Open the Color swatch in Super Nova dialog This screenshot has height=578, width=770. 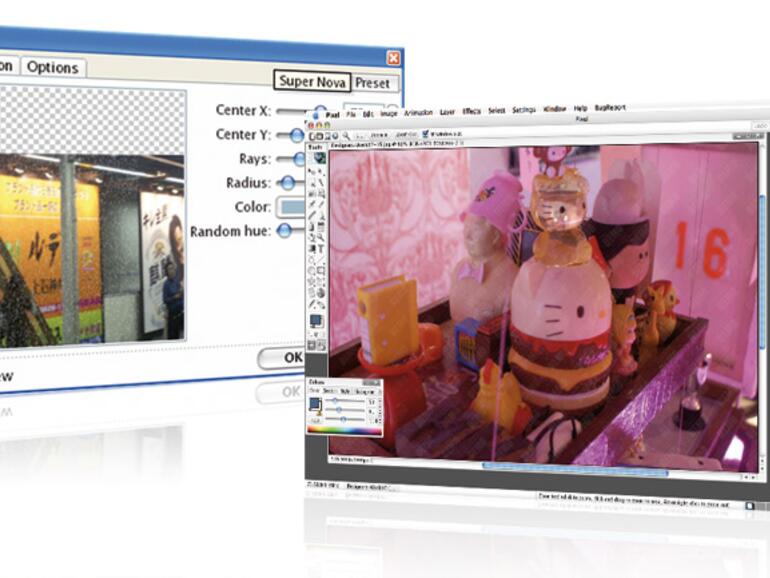[292, 207]
